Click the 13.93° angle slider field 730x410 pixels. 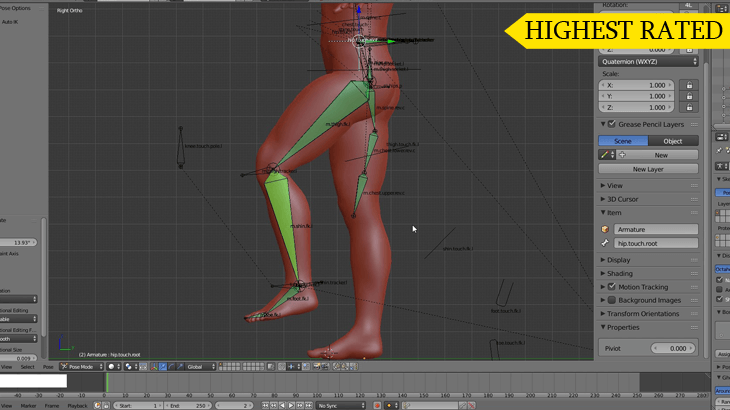tap(18, 242)
